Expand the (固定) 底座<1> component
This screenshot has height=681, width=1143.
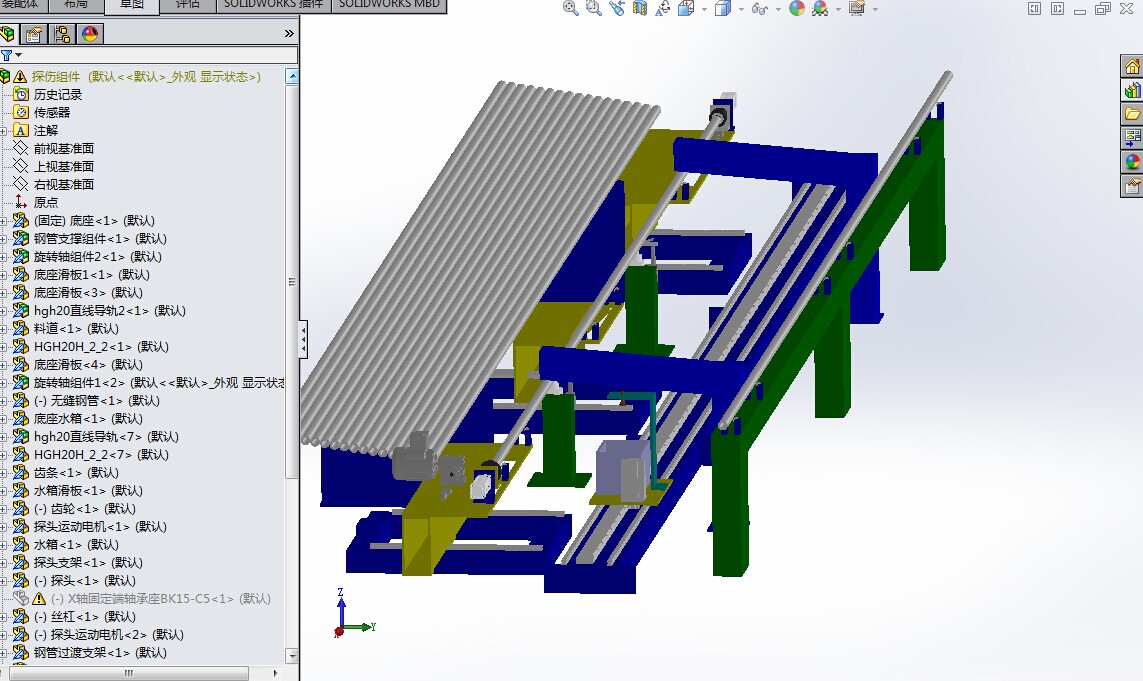(4, 221)
